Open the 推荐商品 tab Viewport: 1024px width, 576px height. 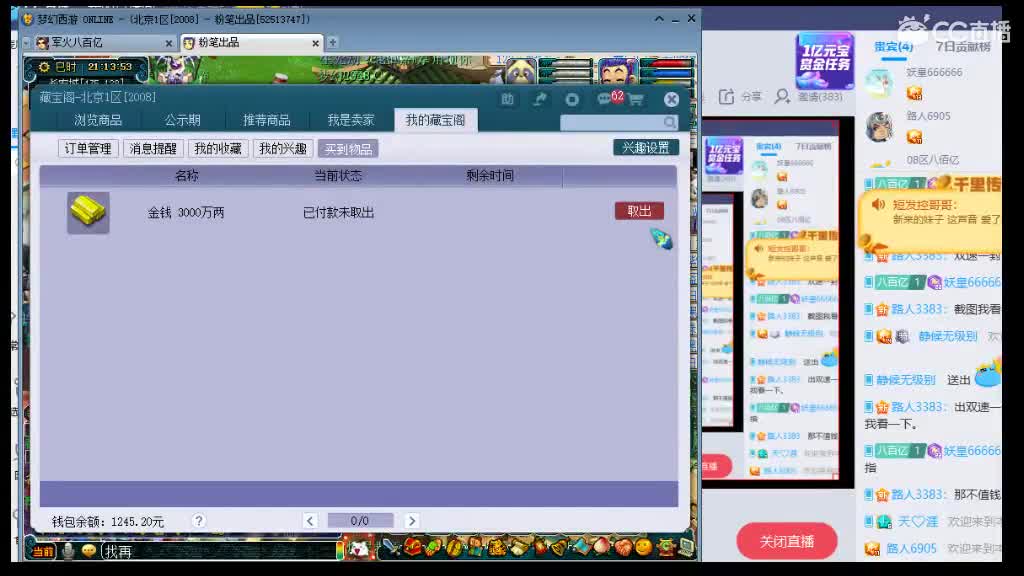(266, 120)
